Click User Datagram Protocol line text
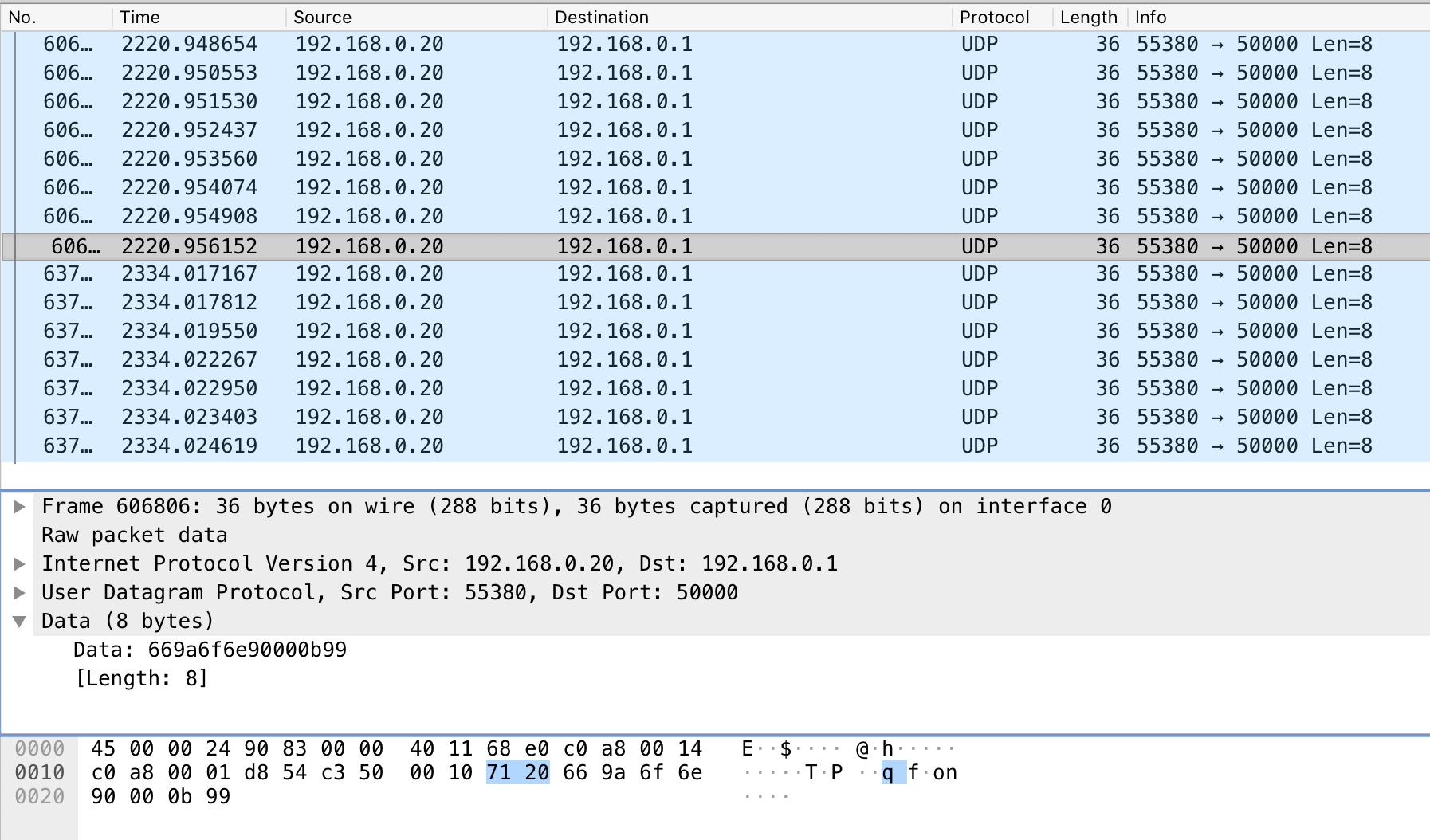Screen dimensions: 1430x840 (390, 593)
